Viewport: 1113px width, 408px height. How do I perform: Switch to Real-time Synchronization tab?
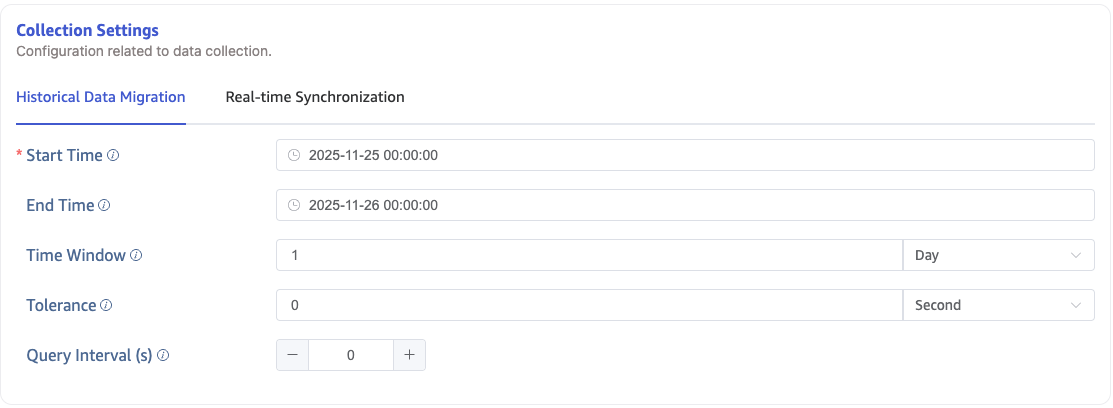tap(315, 97)
